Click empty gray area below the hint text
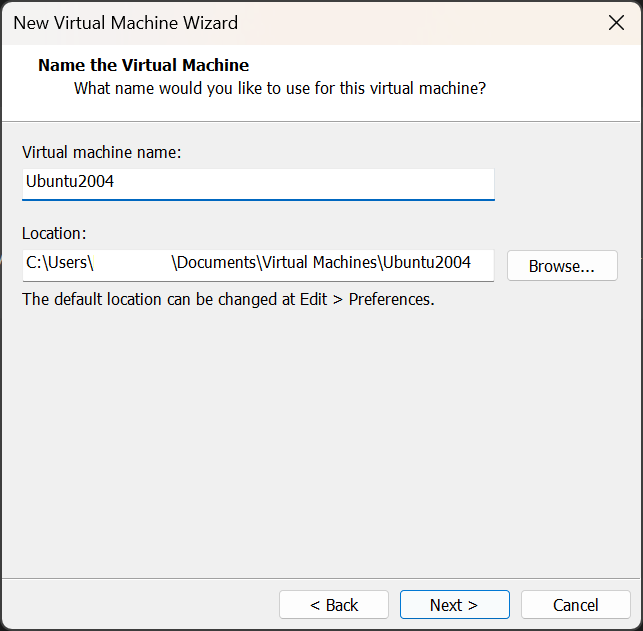643x631 pixels. [x=320, y=440]
